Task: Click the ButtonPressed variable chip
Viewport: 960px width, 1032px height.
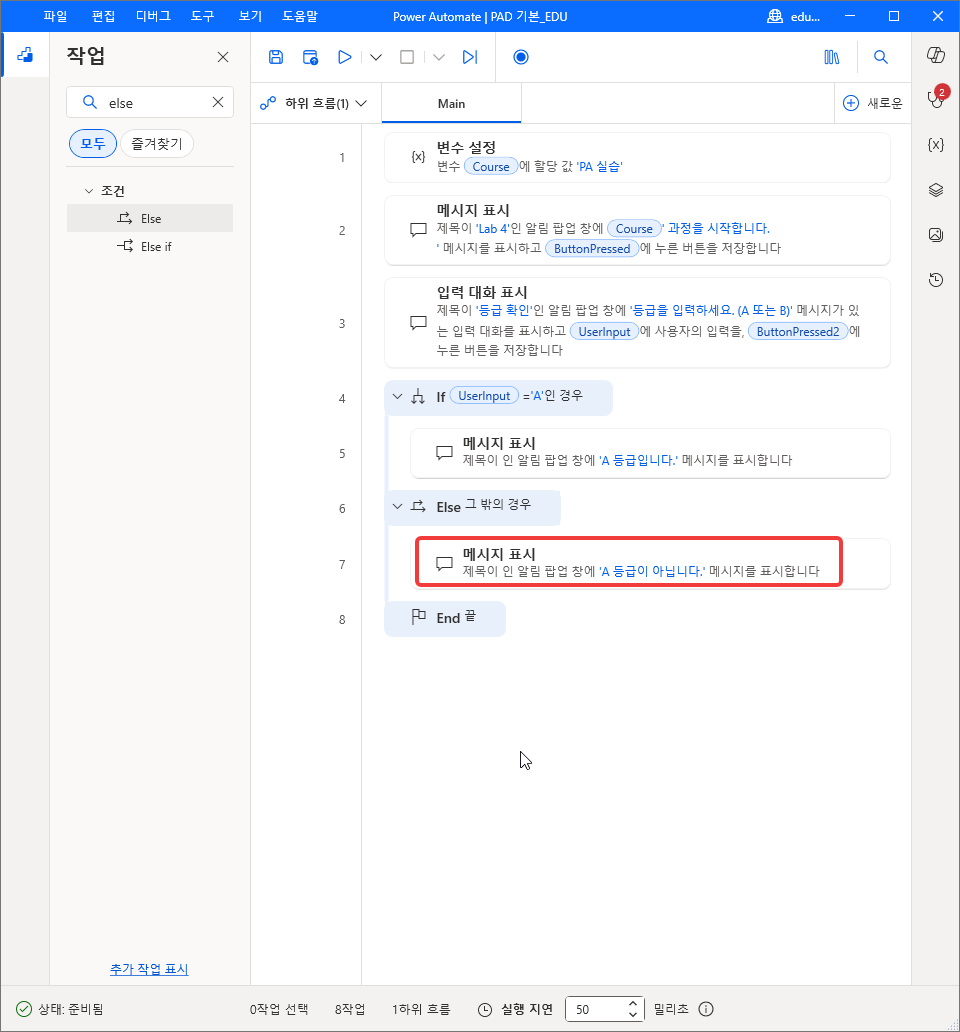Action: point(592,249)
